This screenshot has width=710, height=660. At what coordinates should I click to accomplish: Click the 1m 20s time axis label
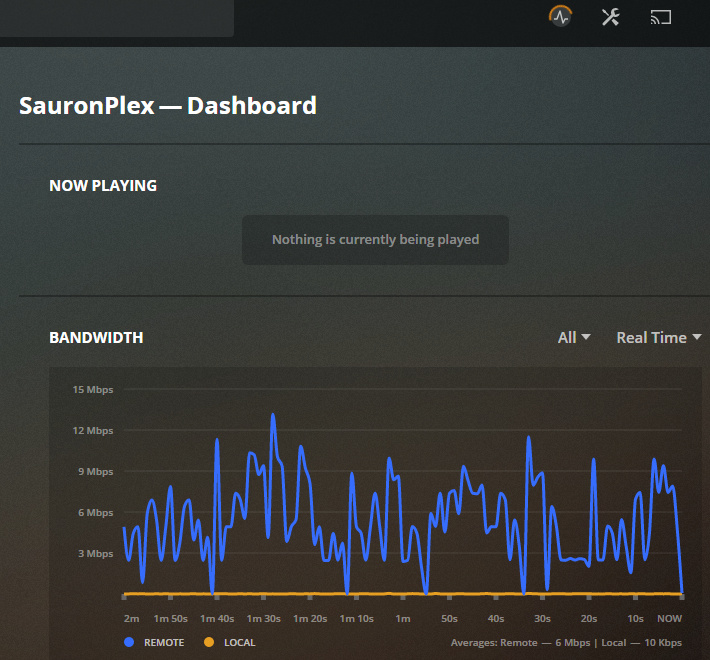pos(310,618)
